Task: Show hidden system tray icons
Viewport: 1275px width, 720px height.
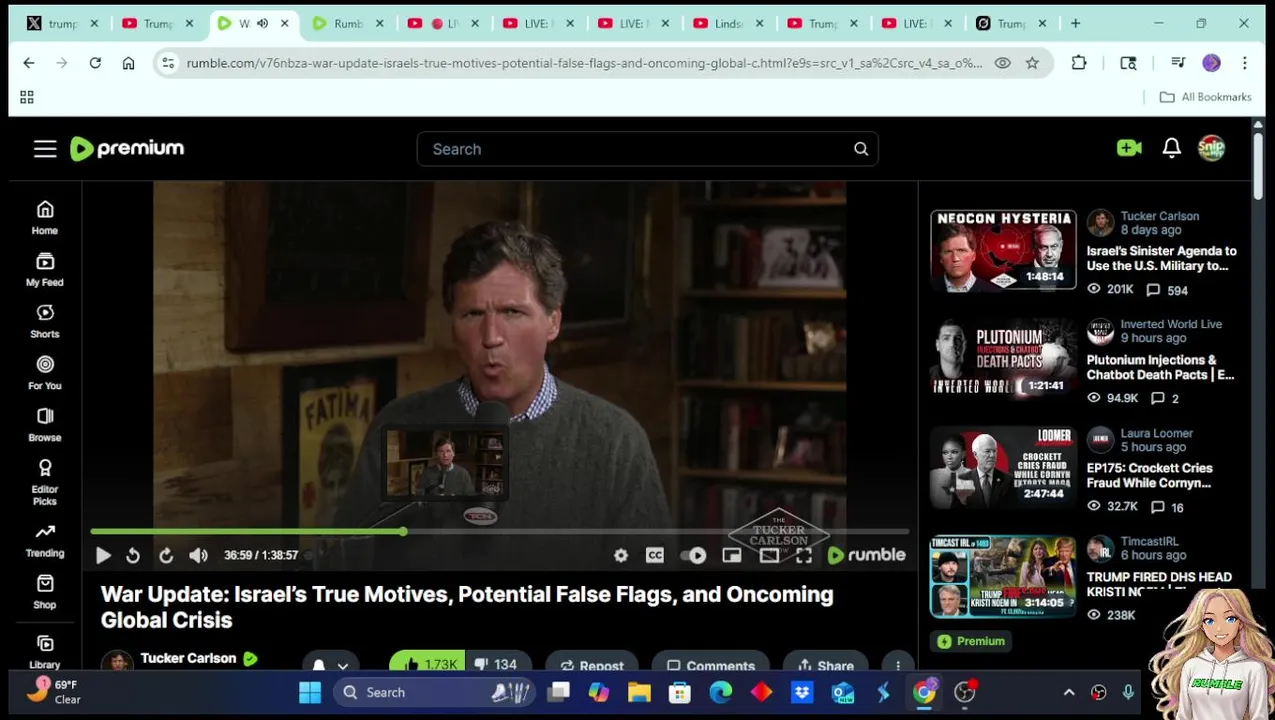Action: point(1069,692)
